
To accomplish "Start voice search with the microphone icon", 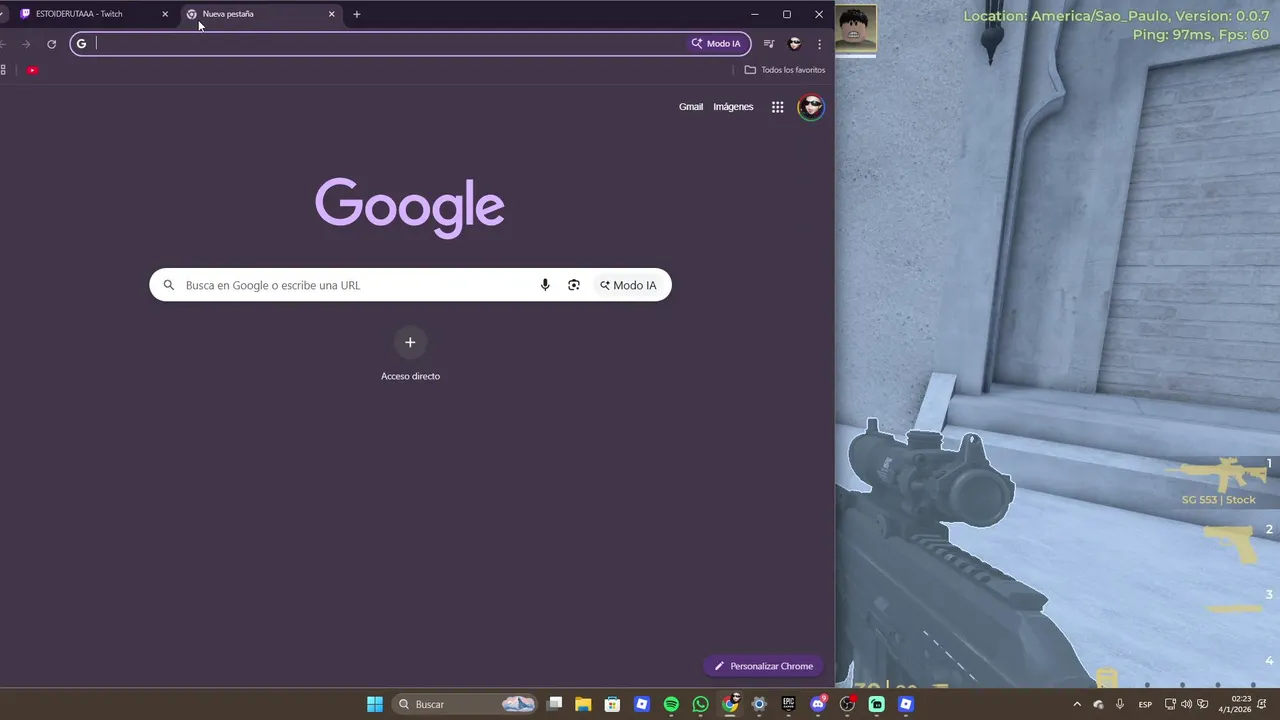I will 545,285.
